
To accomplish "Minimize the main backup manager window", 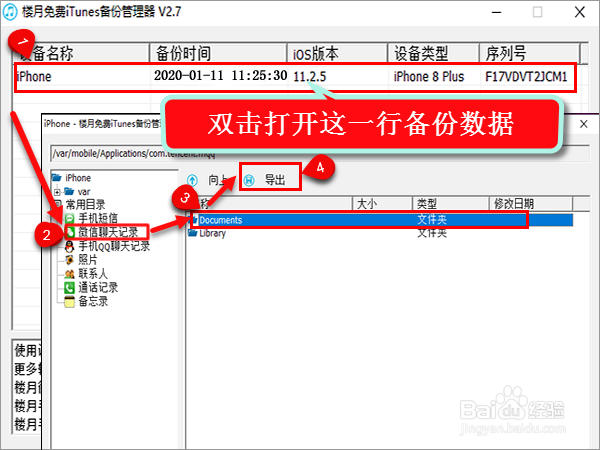I will (497, 12).
